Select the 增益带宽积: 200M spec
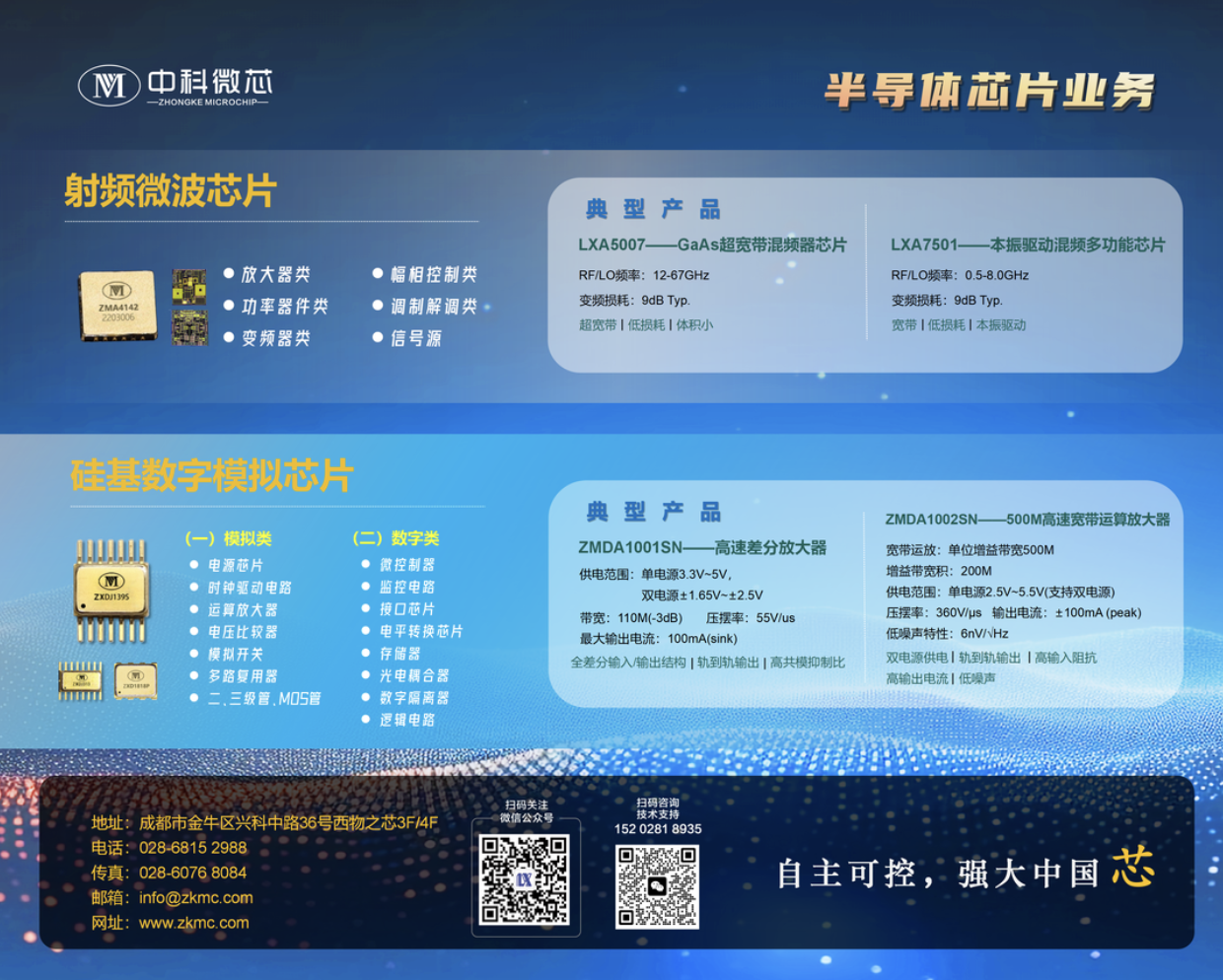Viewport: 1223px width, 980px height. coord(939,571)
